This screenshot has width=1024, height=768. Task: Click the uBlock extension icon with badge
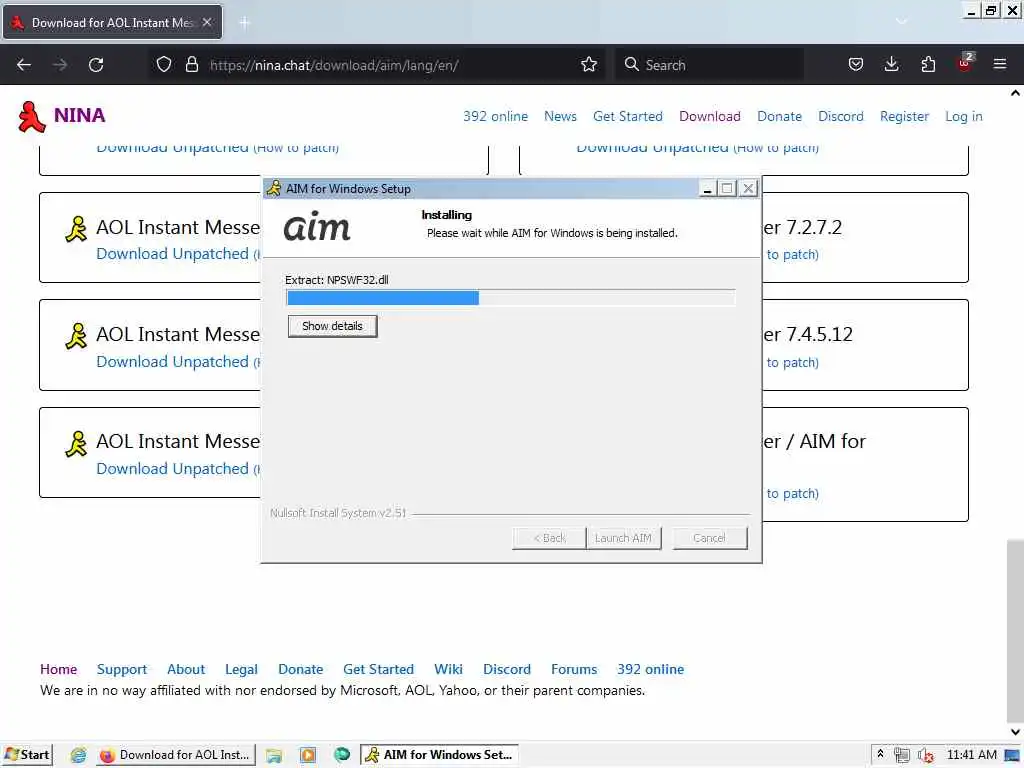coord(965,63)
